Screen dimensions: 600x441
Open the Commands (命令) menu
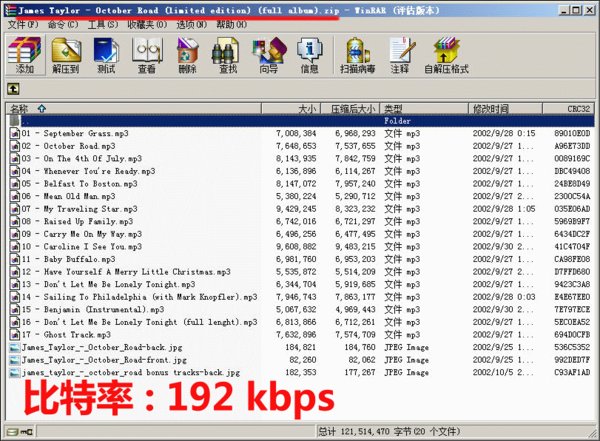tap(63, 24)
